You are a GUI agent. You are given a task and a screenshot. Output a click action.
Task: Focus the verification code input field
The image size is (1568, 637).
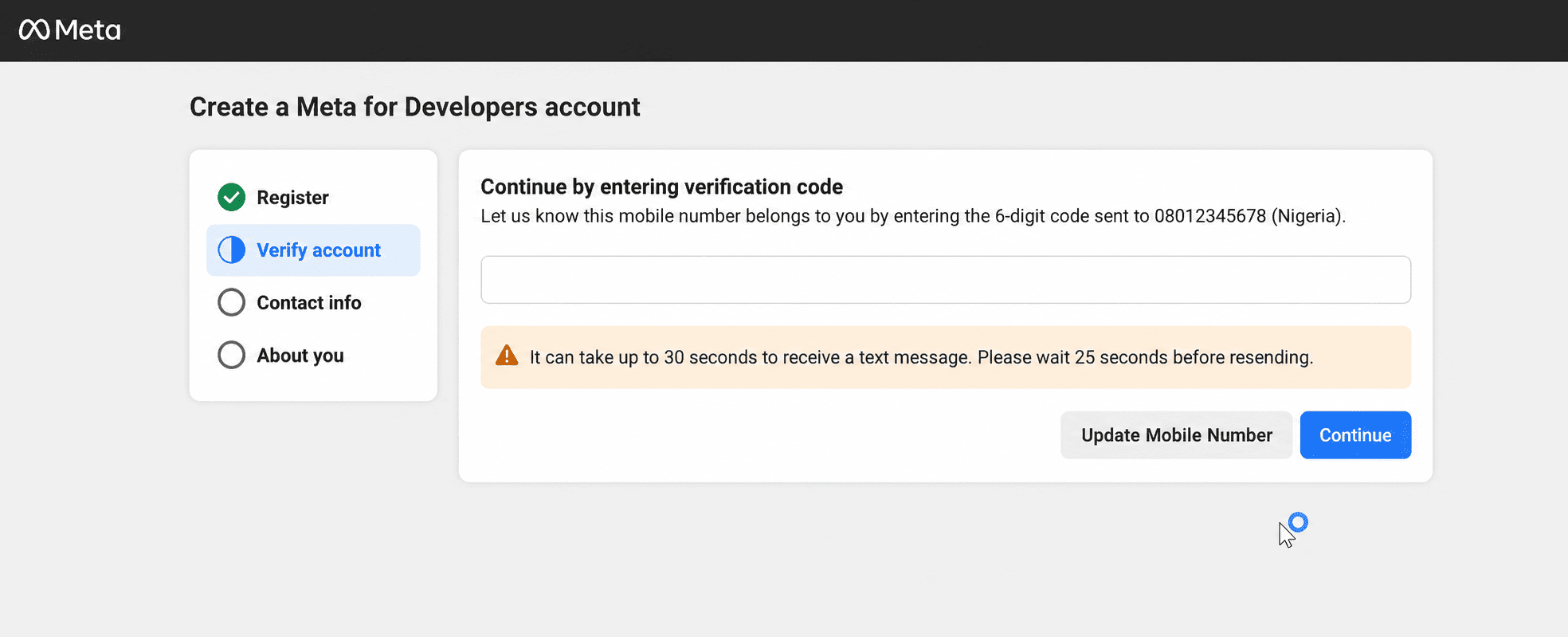coord(946,280)
